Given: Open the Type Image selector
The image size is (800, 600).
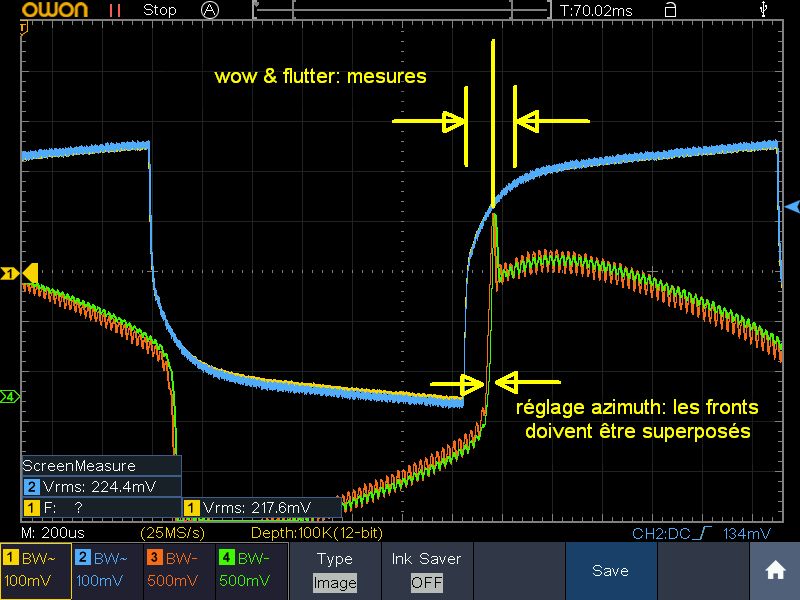Looking at the screenshot, I should pyautogui.click(x=335, y=571).
